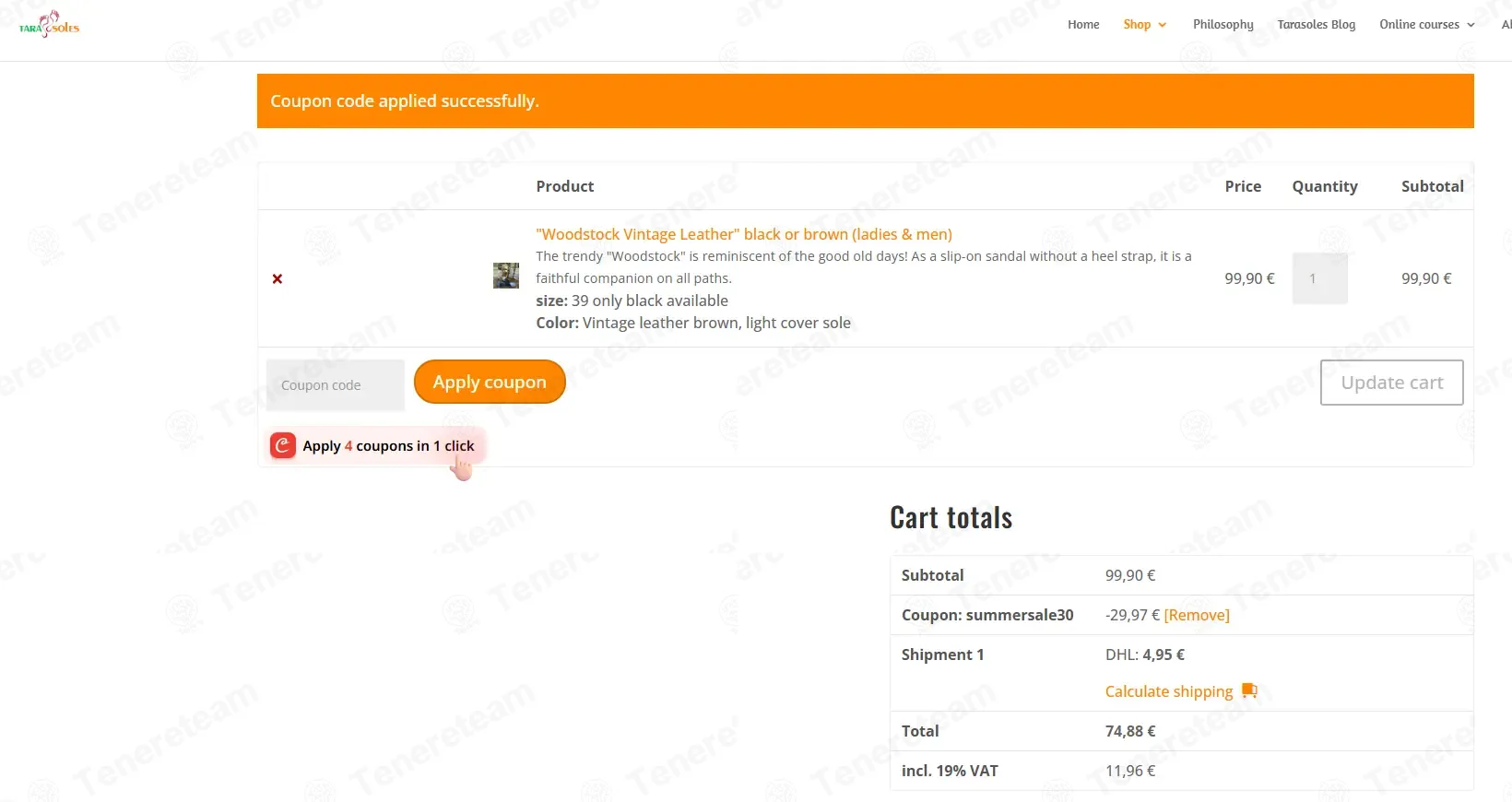1512x802 pixels.
Task: Click the DHL: 4,95 € shipping text
Action: pos(1145,655)
